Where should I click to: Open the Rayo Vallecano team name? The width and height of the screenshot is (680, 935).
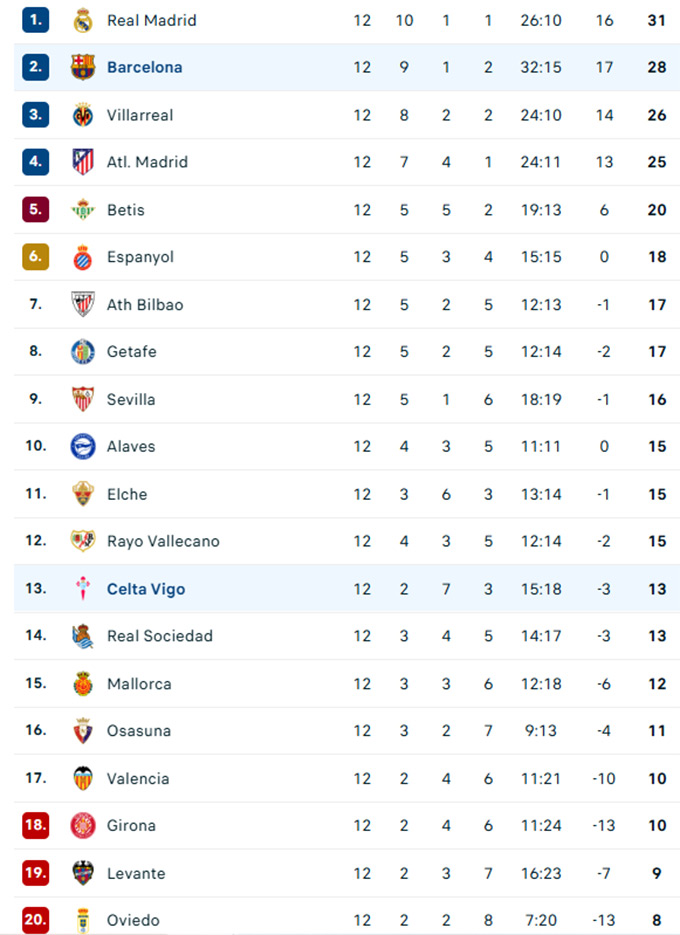163,541
